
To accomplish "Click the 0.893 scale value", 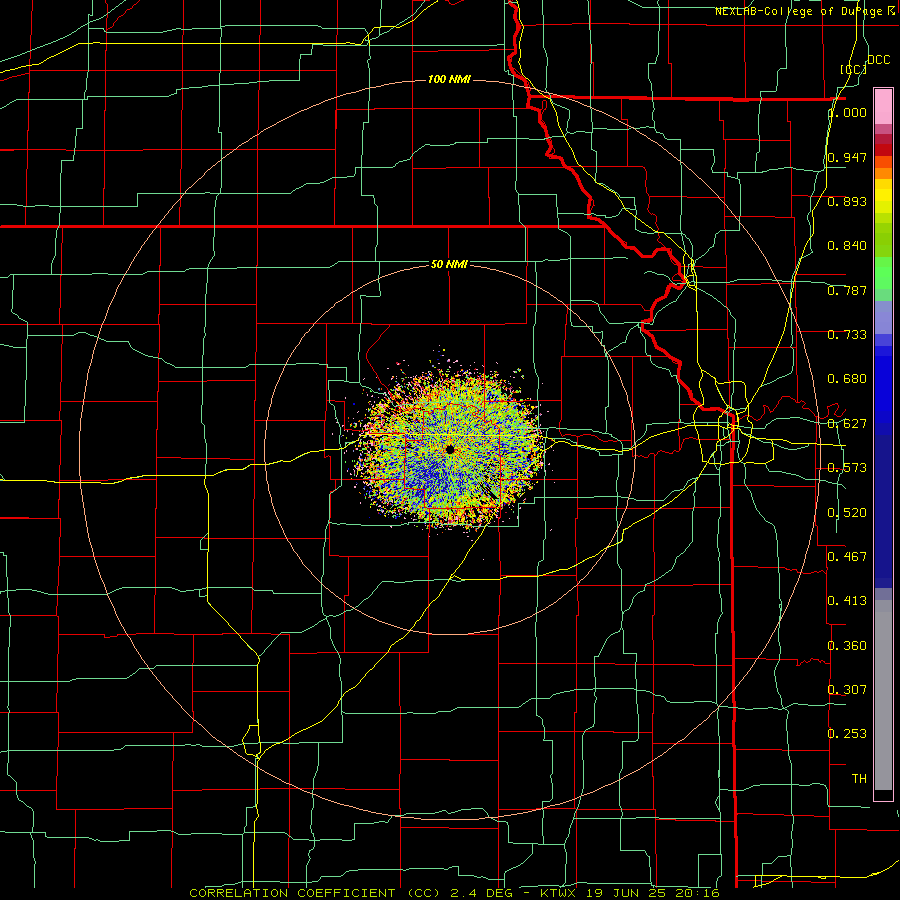I will pos(847,201).
